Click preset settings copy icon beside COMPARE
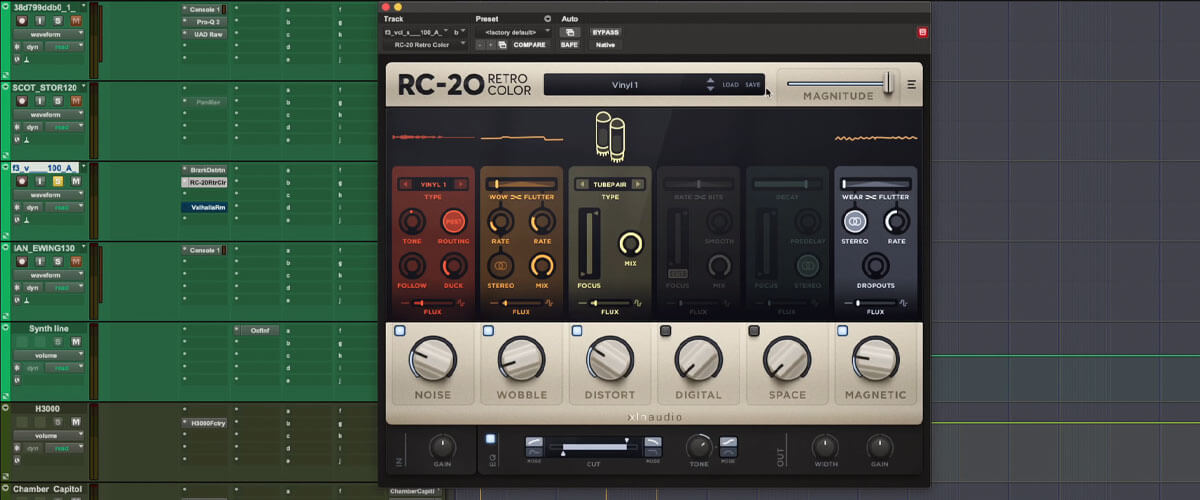 coord(502,45)
